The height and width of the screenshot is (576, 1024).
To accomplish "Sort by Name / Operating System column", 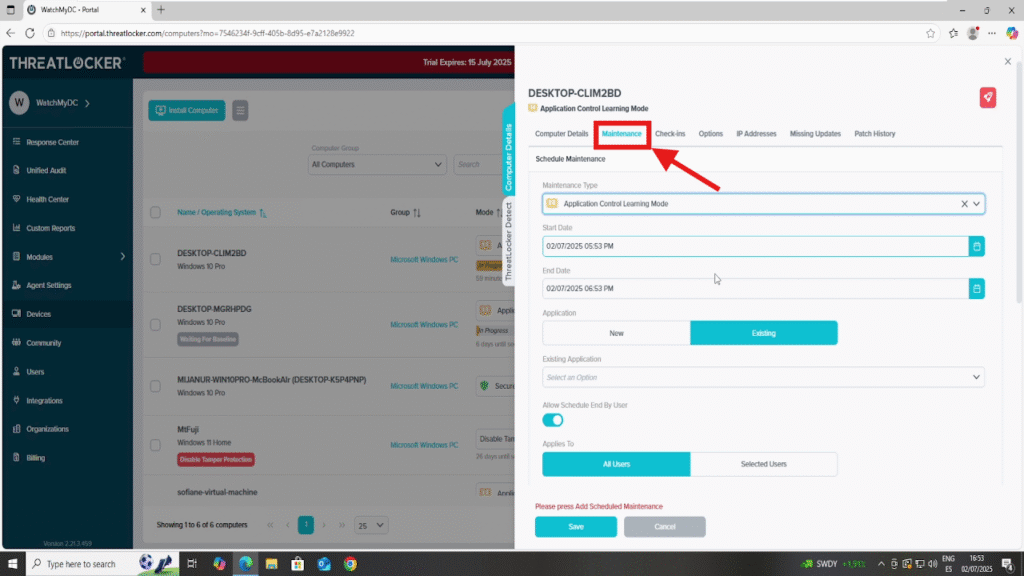I will coord(221,212).
